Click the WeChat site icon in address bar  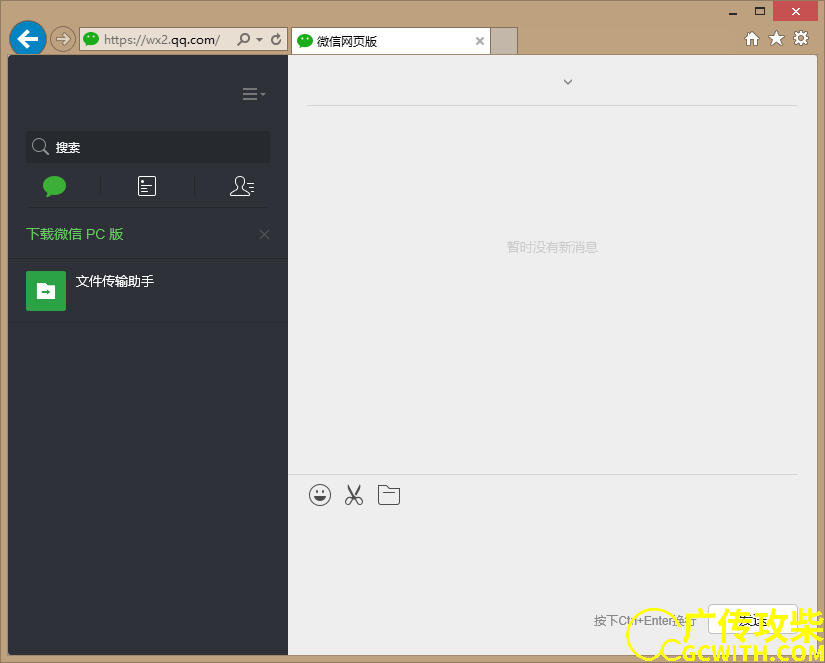91,39
